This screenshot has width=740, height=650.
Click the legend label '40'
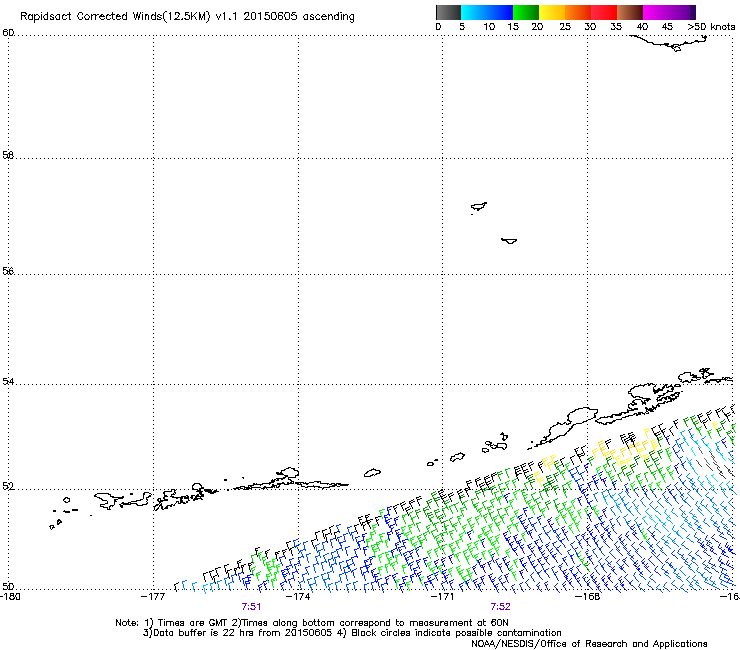[642, 27]
